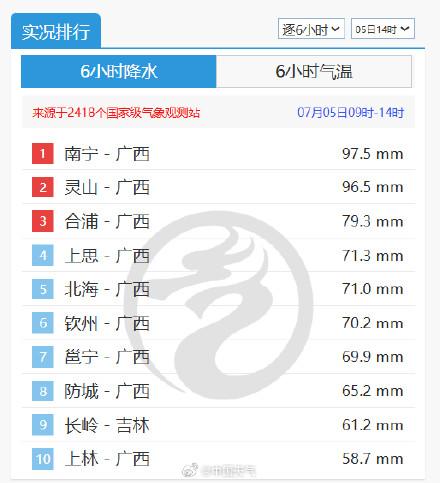Click the 69.9 mm rainfall value
Image resolution: width=440 pixels, height=483 pixels.
[373, 357]
